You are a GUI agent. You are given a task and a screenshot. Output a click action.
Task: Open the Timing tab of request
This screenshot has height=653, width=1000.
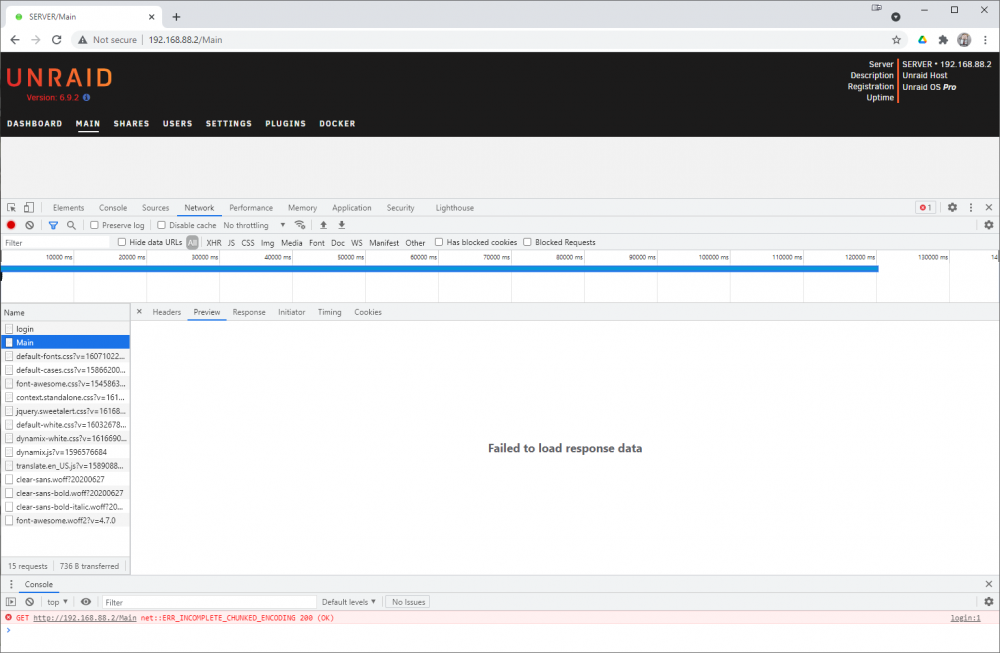tap(330, 312)
